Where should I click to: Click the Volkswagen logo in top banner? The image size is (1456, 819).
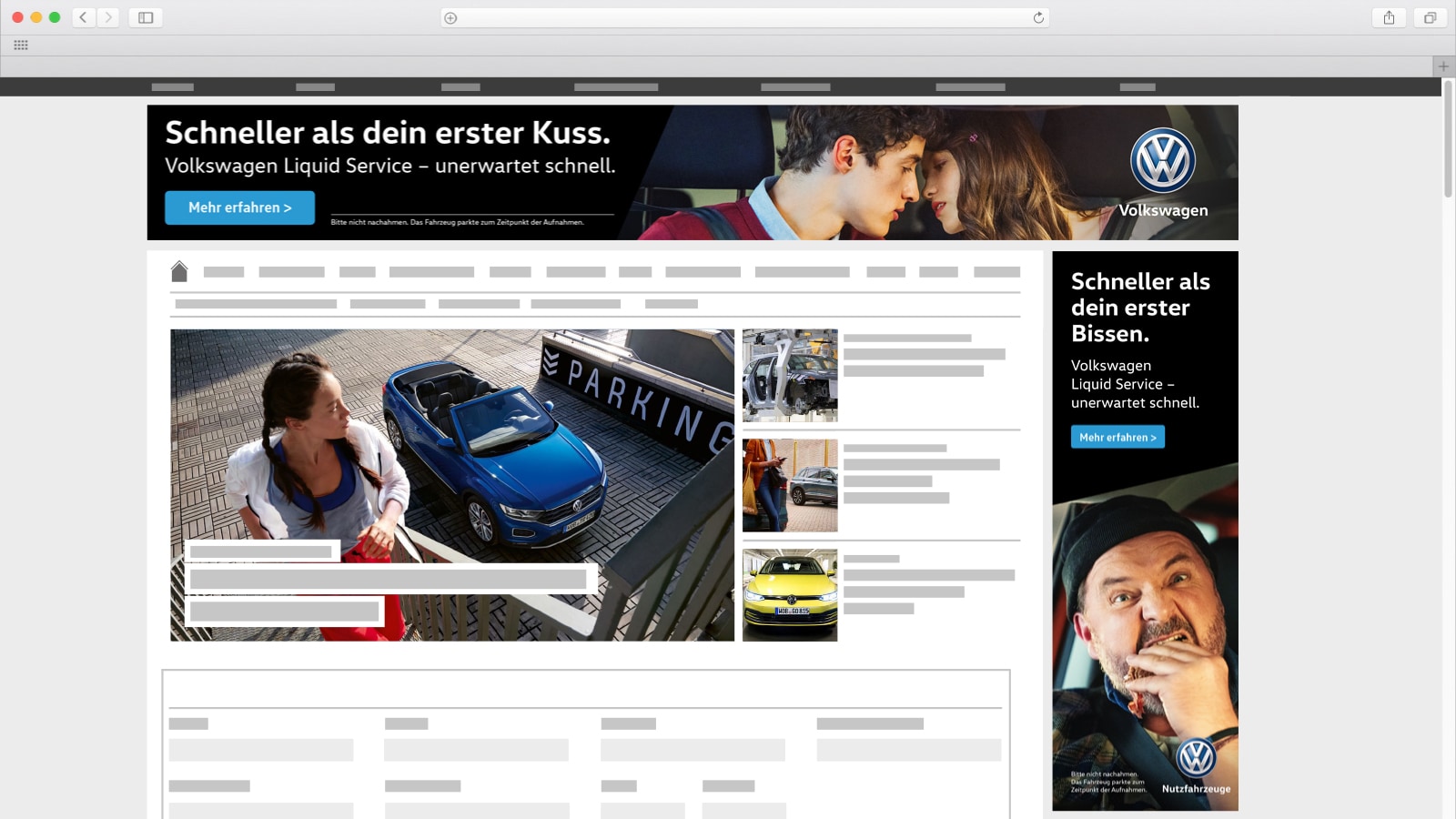pyautogui.click(x=1162, y=161)
